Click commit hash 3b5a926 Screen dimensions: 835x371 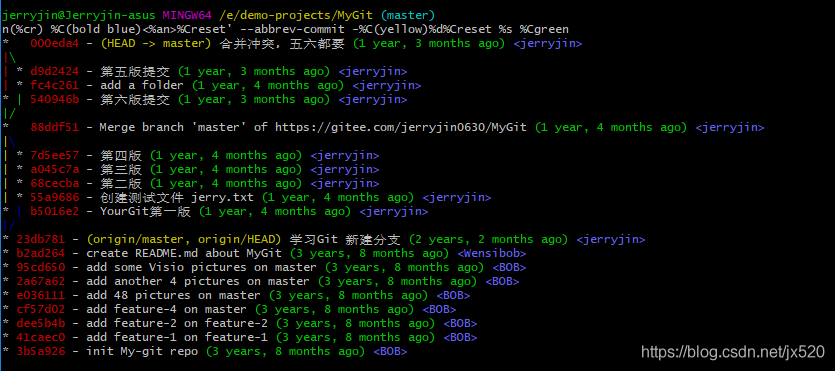(40, 352)
